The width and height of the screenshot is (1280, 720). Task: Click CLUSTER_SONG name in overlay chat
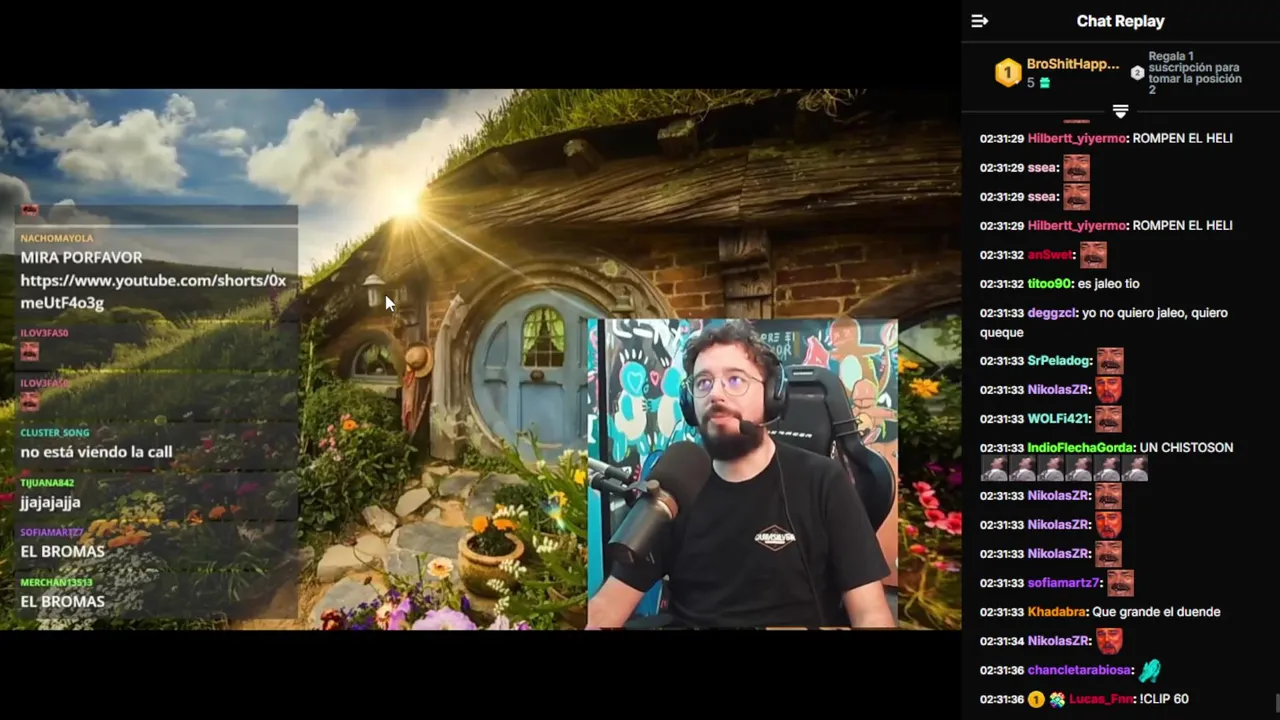point(55,432)
